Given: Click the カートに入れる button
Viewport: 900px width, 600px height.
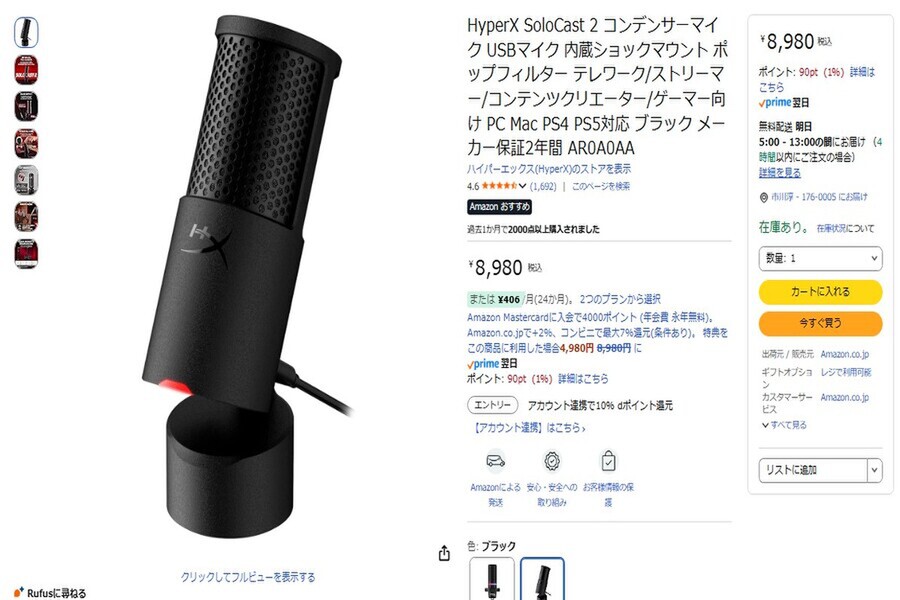Looking at the screenshot, I should tap(820, 292).
